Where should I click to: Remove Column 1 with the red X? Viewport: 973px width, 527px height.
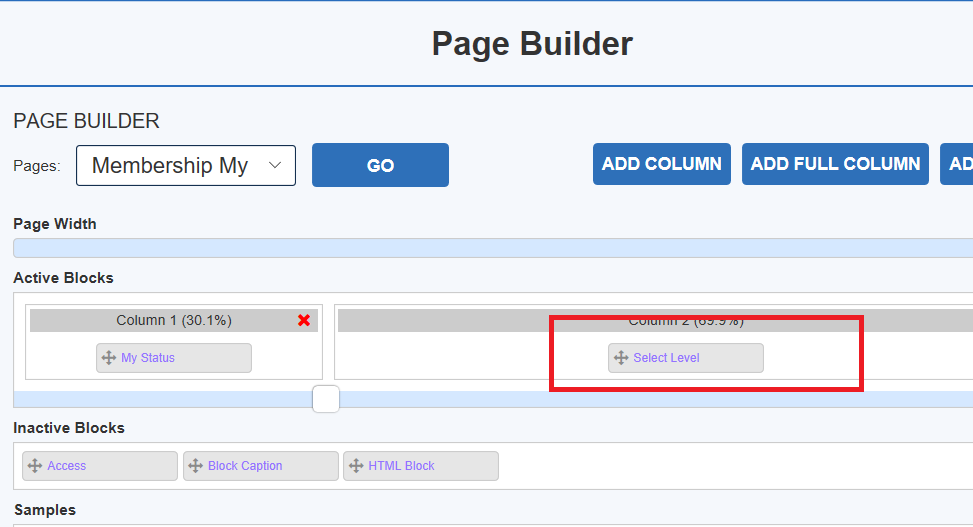(304, 320)
